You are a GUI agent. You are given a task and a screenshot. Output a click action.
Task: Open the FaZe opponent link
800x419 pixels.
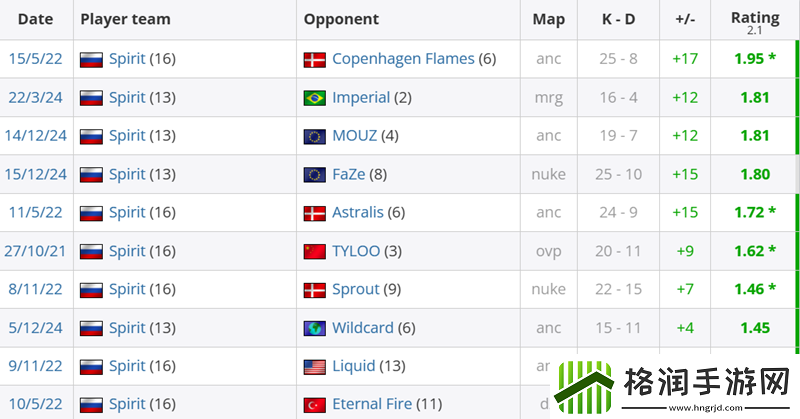(351, 174)
